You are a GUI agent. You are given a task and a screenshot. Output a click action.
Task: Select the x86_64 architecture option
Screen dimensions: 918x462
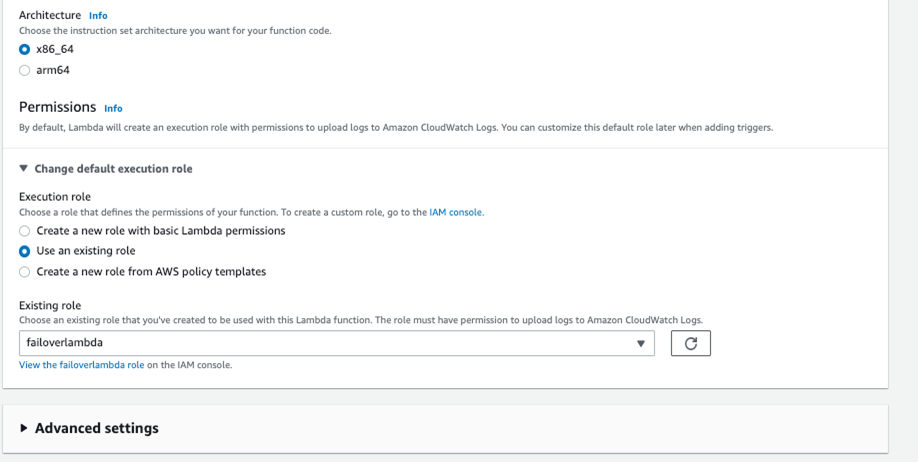point(25,49)
